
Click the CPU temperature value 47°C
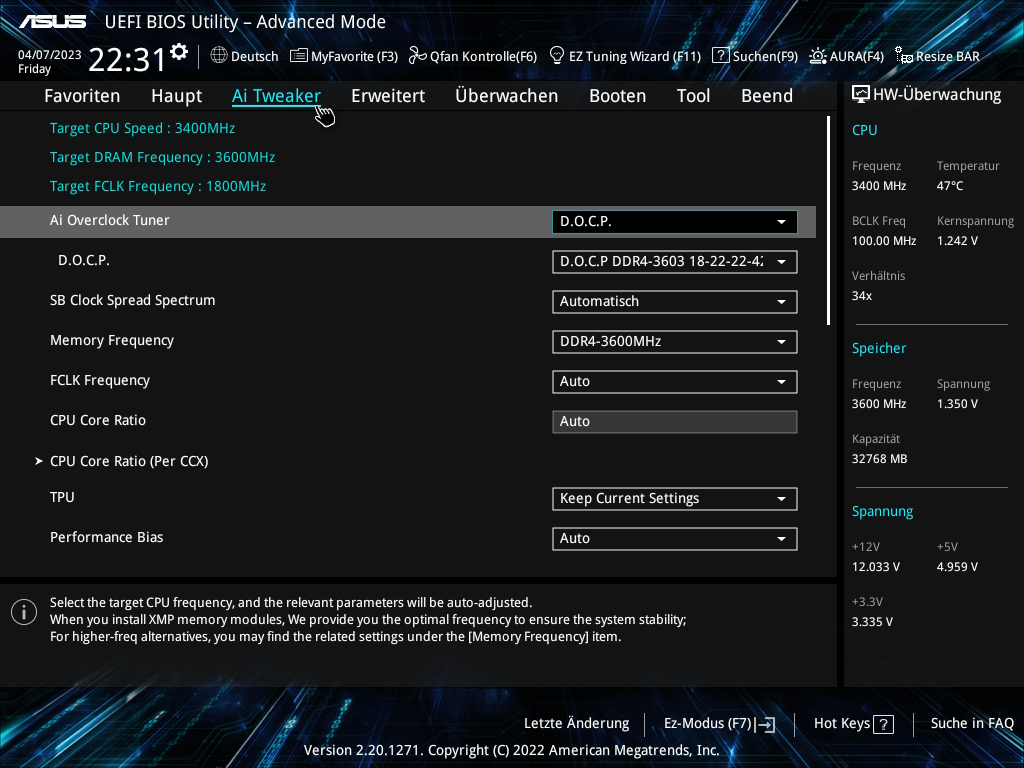[x=950, y=186]
